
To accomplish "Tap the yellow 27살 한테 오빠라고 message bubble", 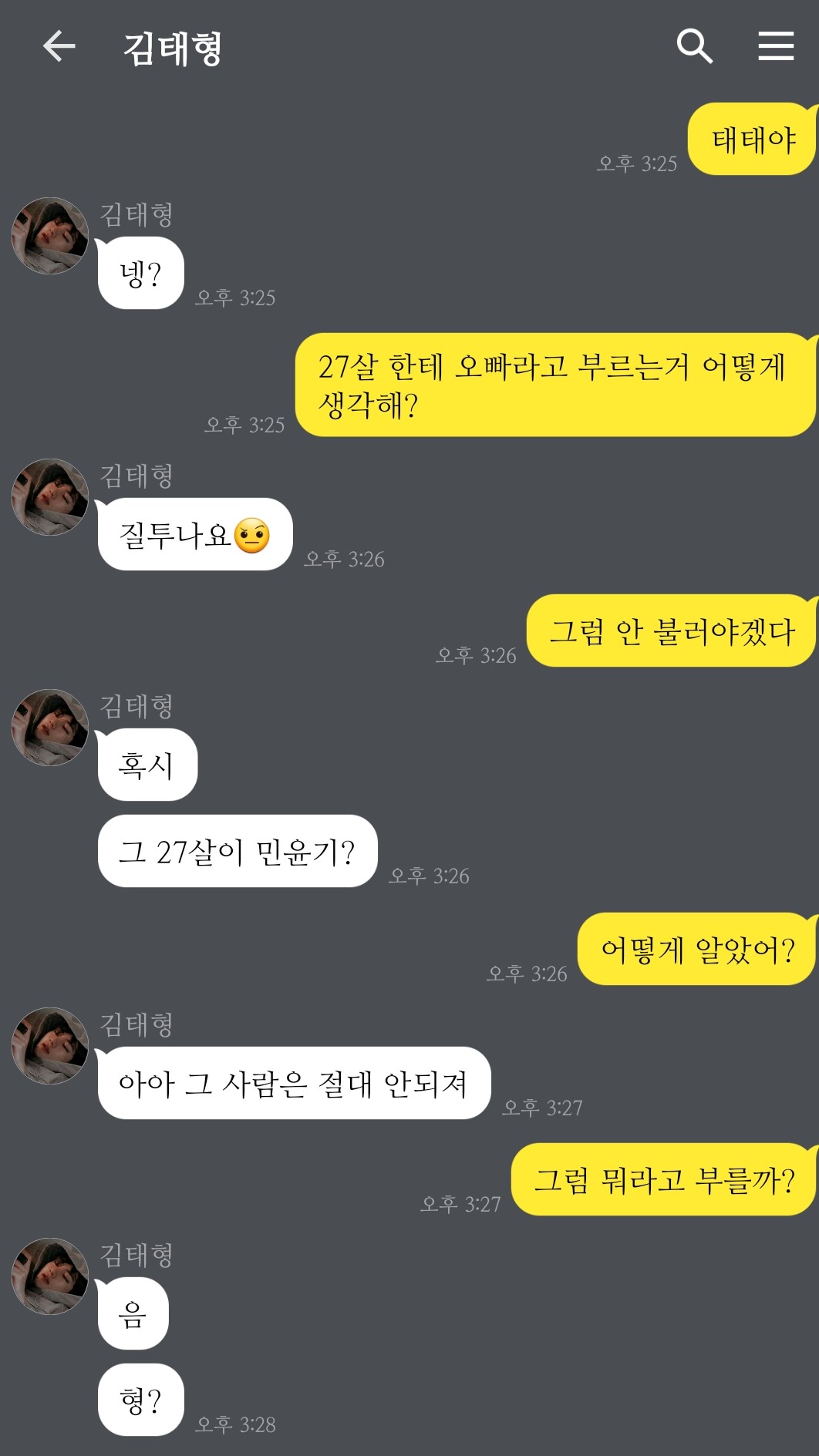I will 555,385.
